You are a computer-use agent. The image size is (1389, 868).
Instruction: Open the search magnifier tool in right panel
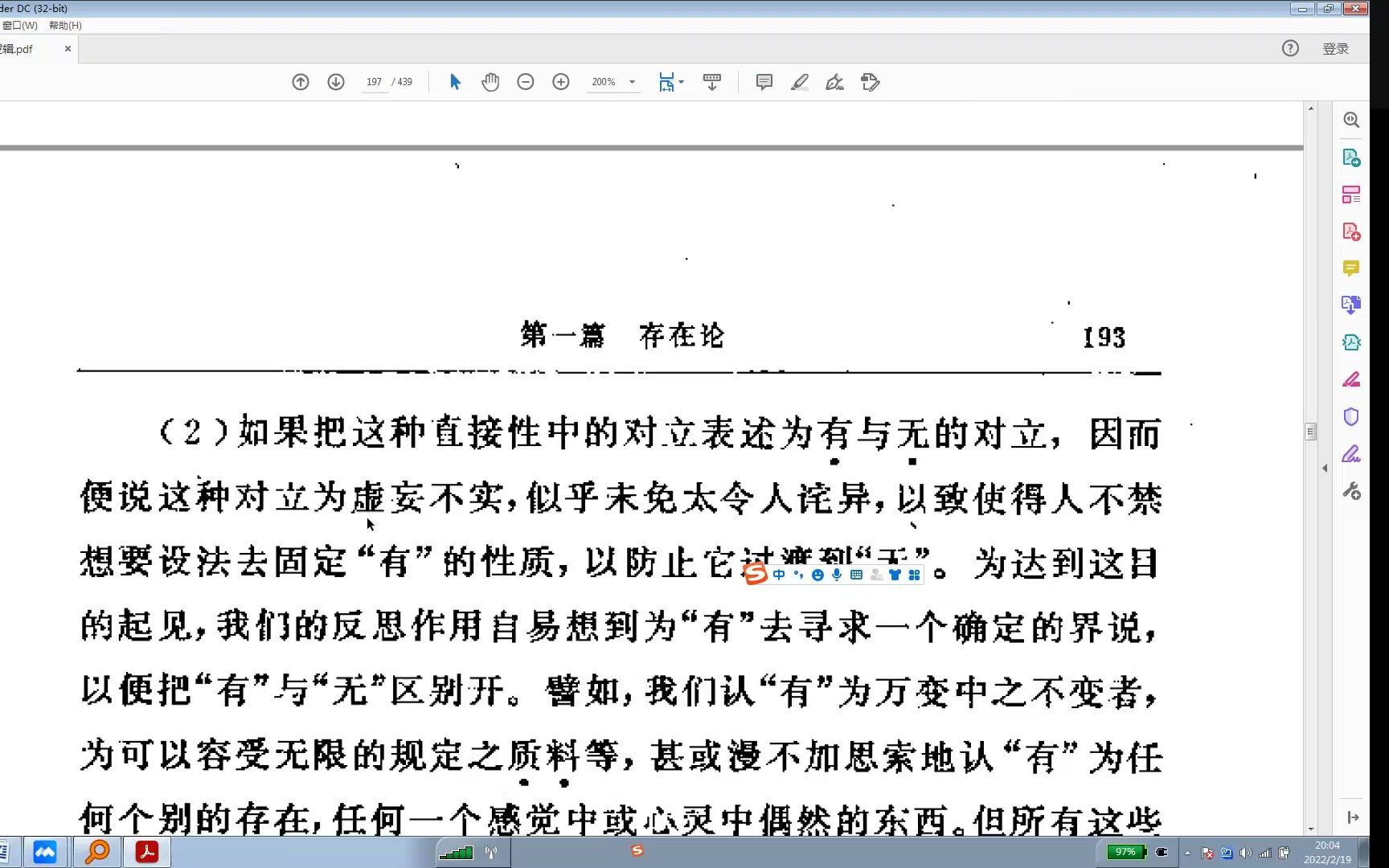[x=1351, y=120]
